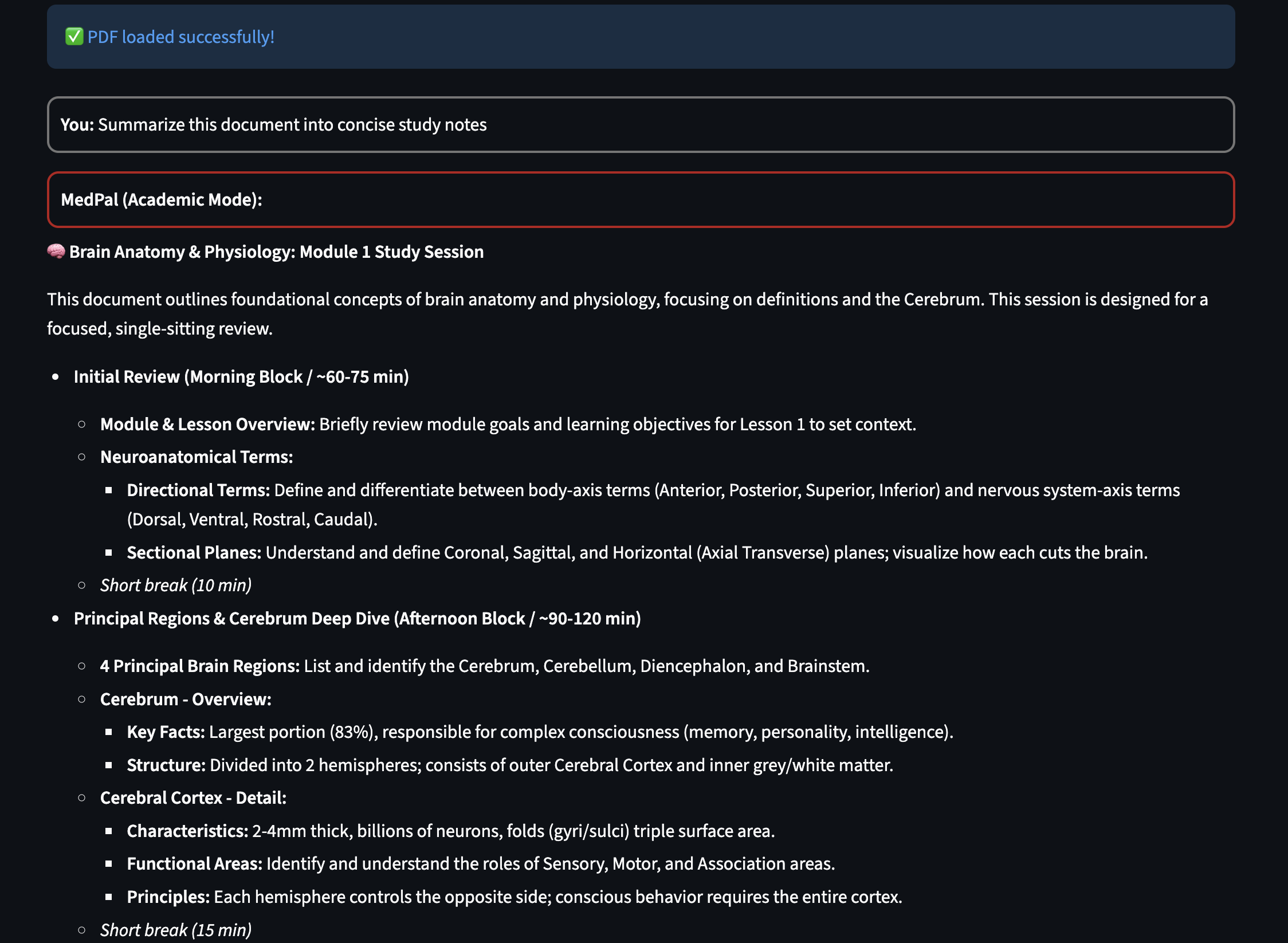Click the 4 Principal Brain Regions label
Viewport: 1288px width, 943px height.
(x=199, y=666)
